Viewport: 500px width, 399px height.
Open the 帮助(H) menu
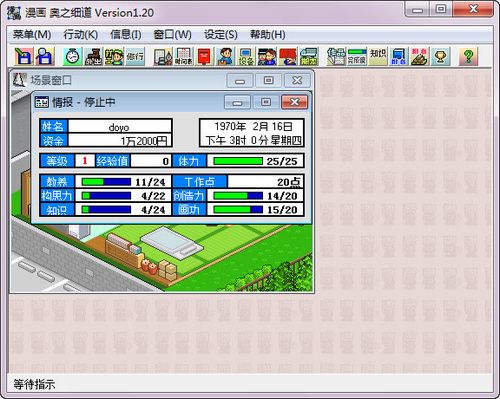[x=268, y=35]
